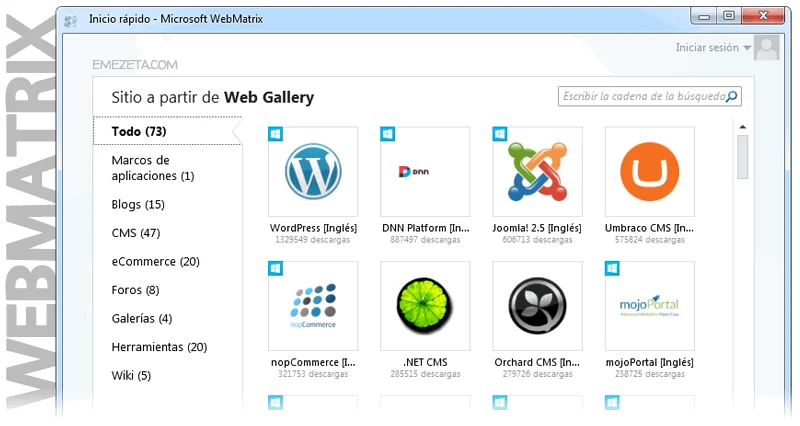
Task: Click the Iniciar sesión link
Action: (x=707, y=47)
